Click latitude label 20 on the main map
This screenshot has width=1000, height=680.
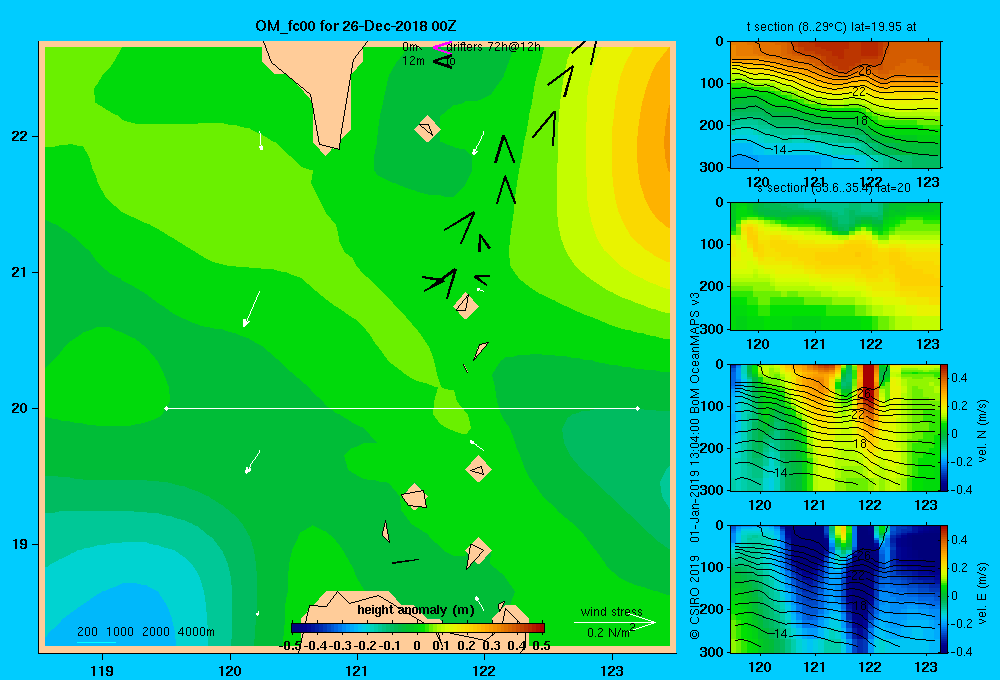coord(20,408)
